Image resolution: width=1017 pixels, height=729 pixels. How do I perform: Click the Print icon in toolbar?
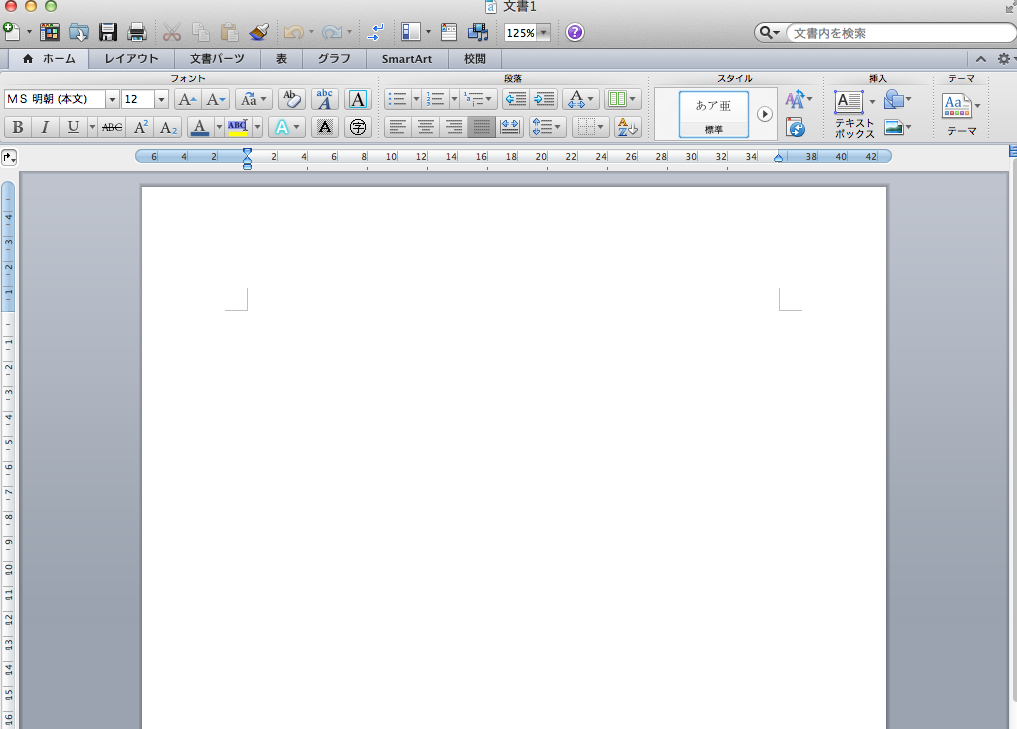pos(137,32)
